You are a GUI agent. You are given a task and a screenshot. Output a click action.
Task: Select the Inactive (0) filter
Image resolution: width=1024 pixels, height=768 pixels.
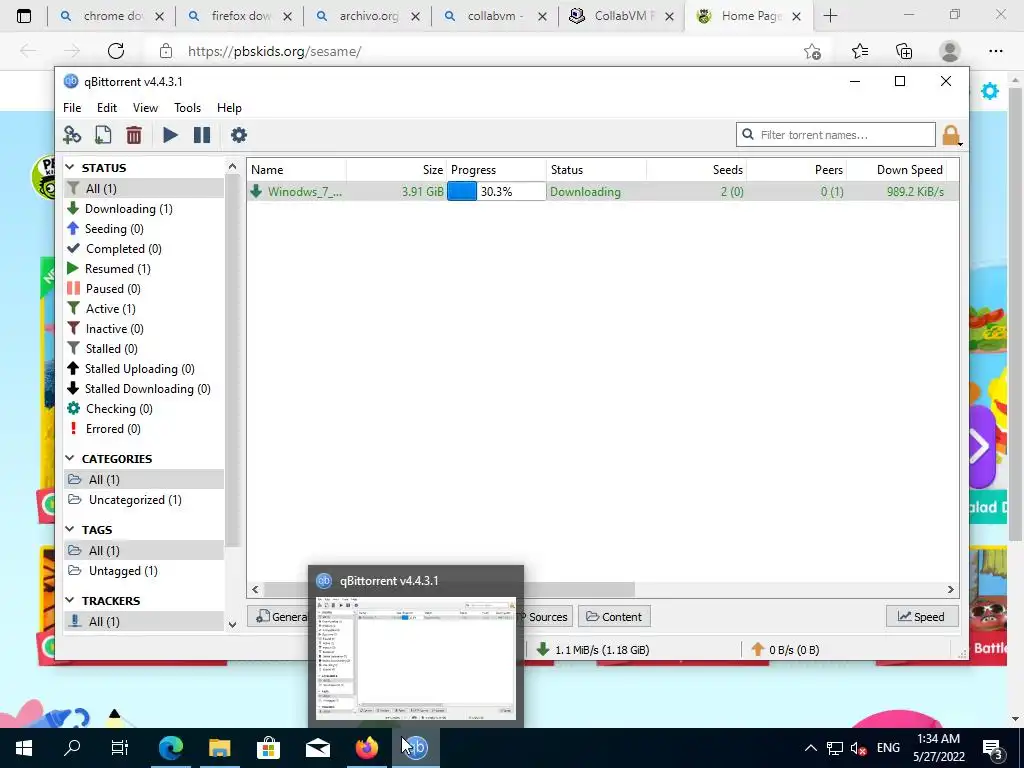coord(144,329)
